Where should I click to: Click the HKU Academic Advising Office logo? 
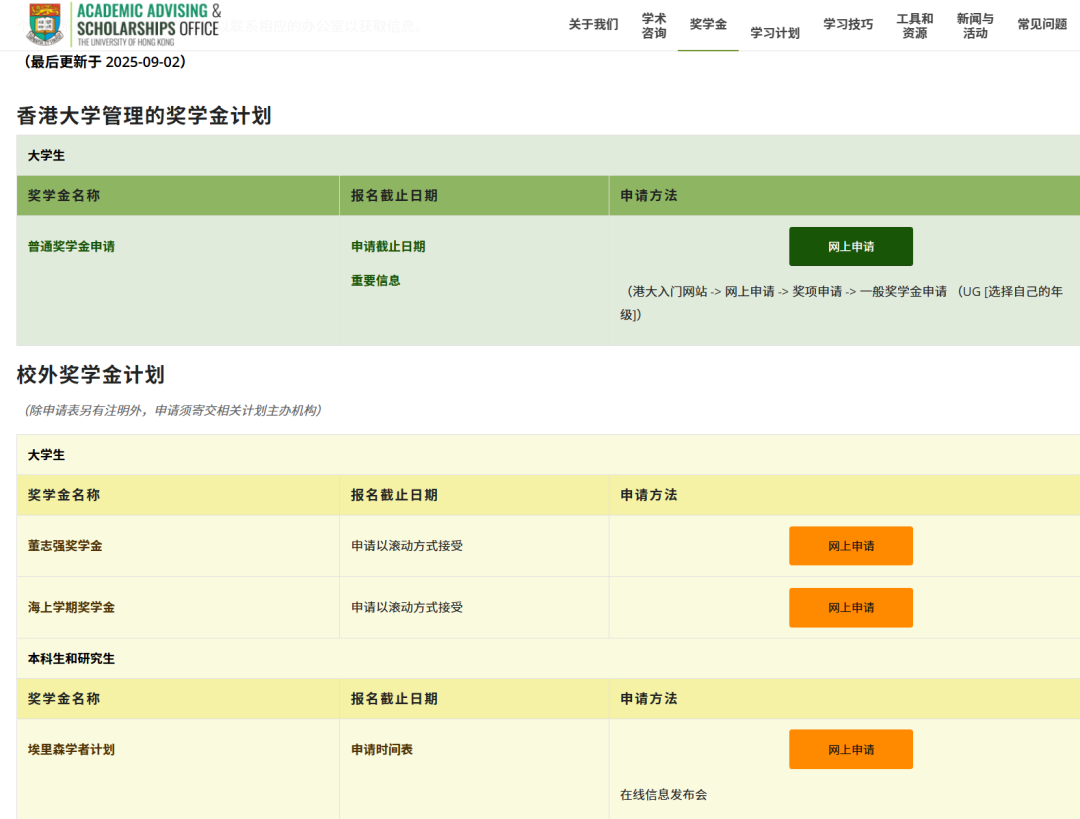coord(123,25)
